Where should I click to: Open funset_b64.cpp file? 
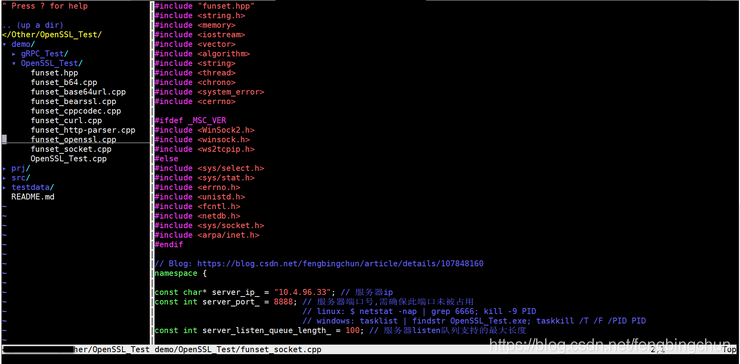[x=64, y=82]
